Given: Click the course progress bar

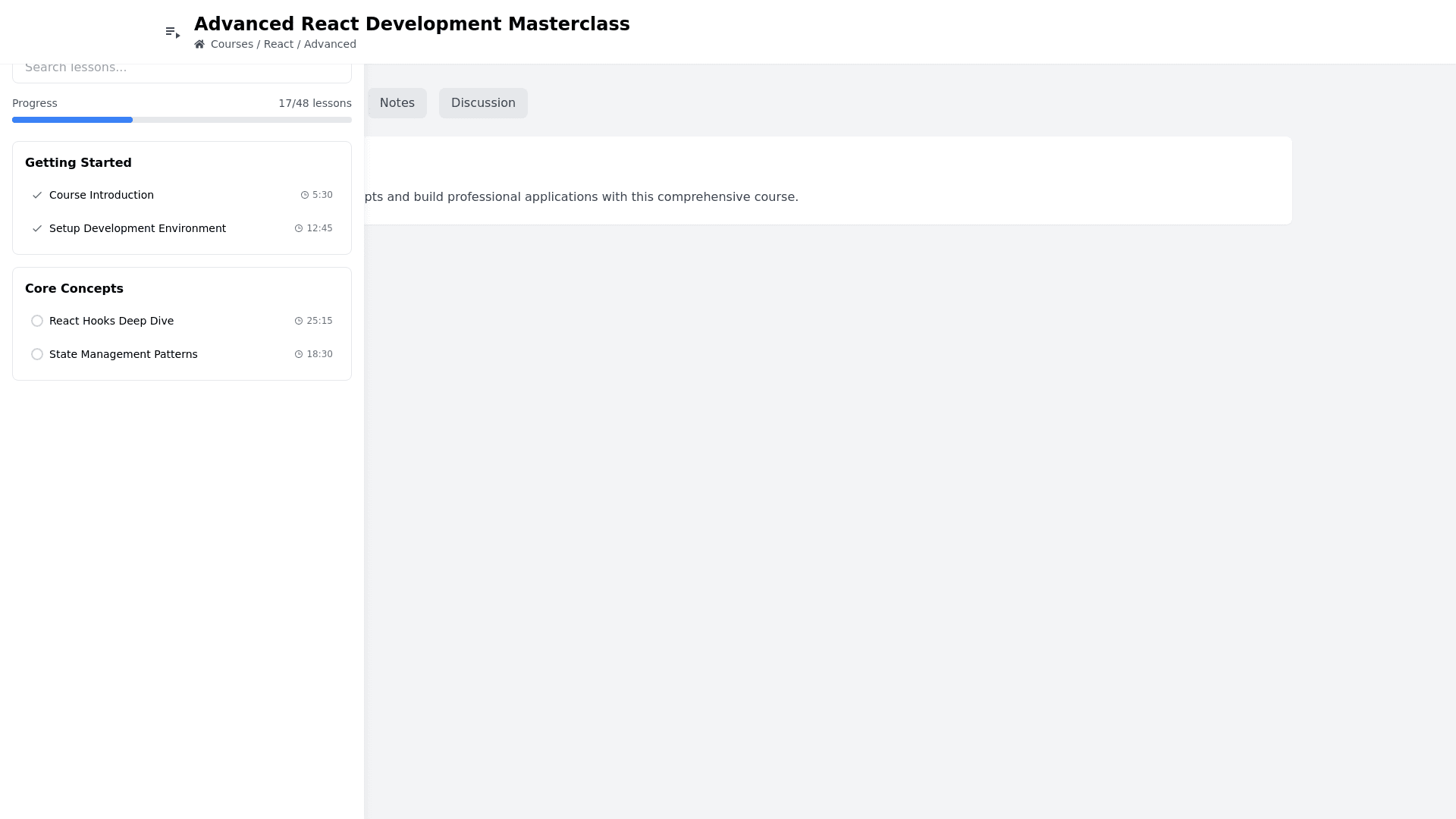Looking at the screenshot, I should tap(182, 120).
